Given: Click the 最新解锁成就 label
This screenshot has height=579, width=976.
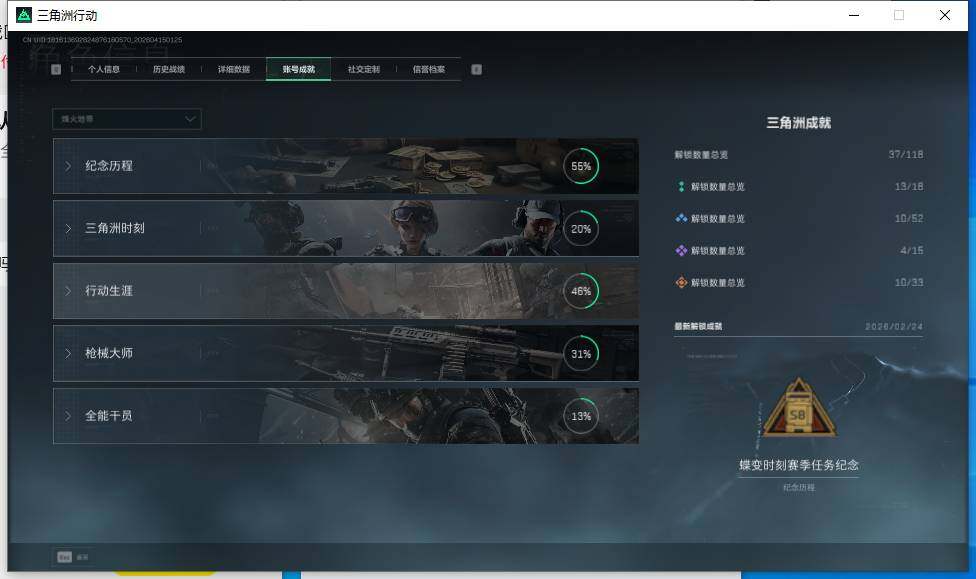Looking at the screenshot, I should tap(698, 326).
